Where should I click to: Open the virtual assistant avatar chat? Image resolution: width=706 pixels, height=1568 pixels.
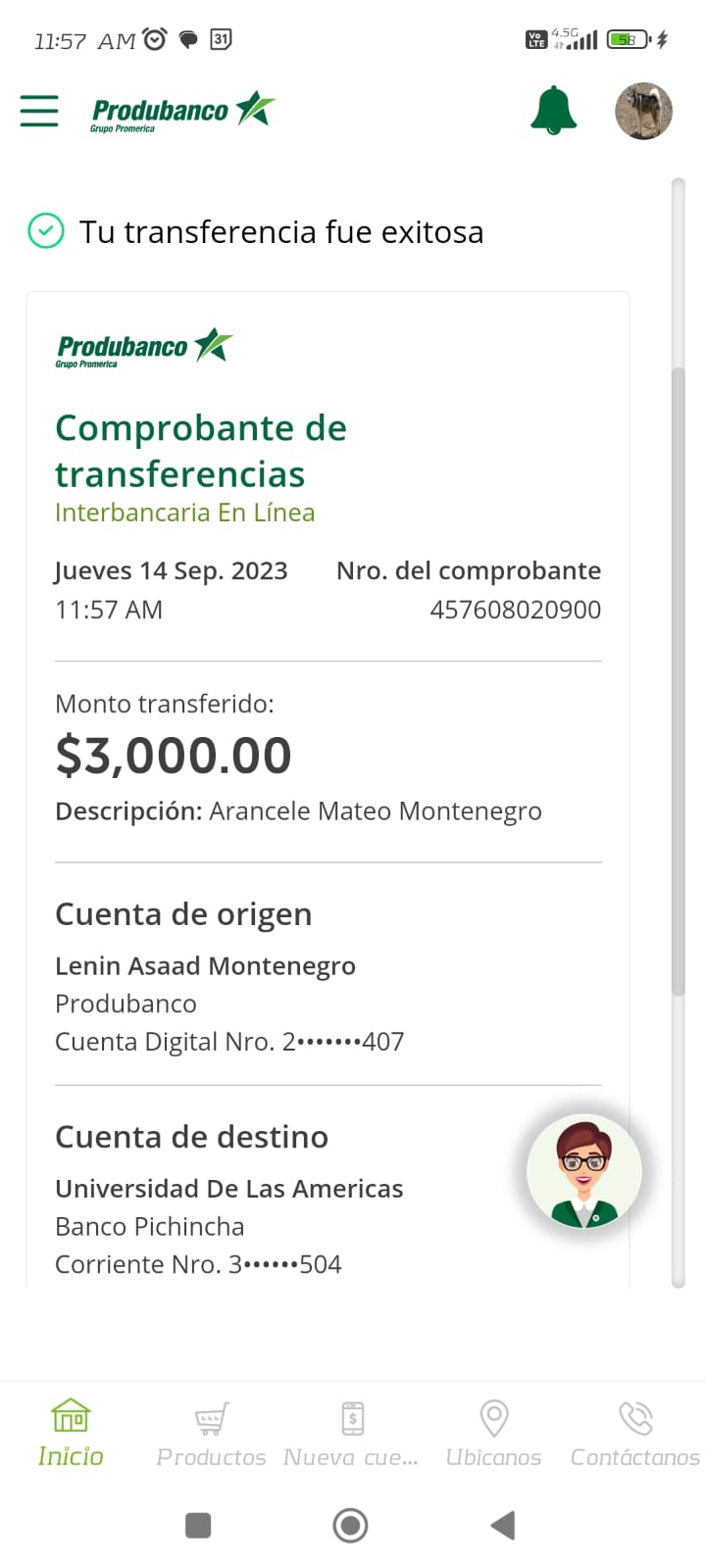coord(583,1172)
